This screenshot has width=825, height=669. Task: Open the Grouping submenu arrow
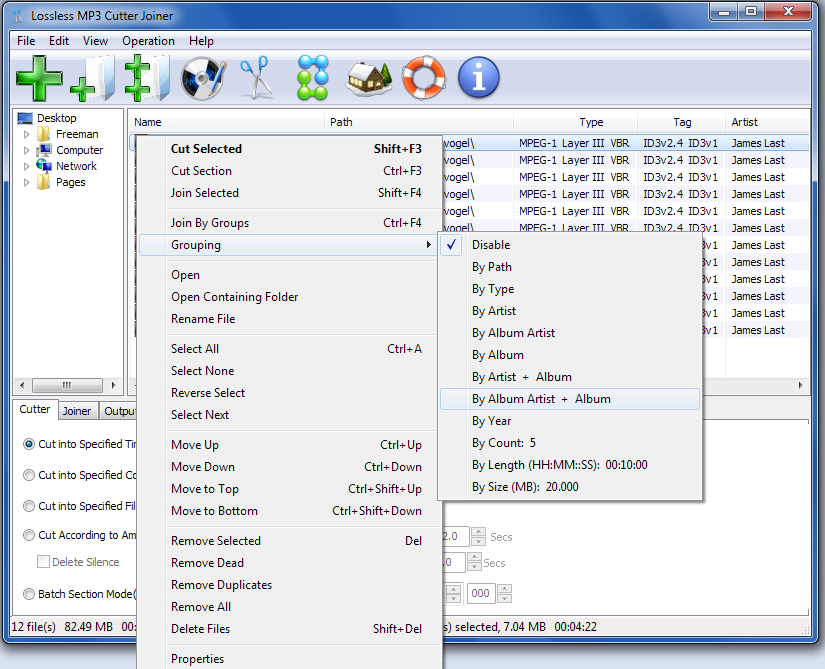(x=429, y=245)
